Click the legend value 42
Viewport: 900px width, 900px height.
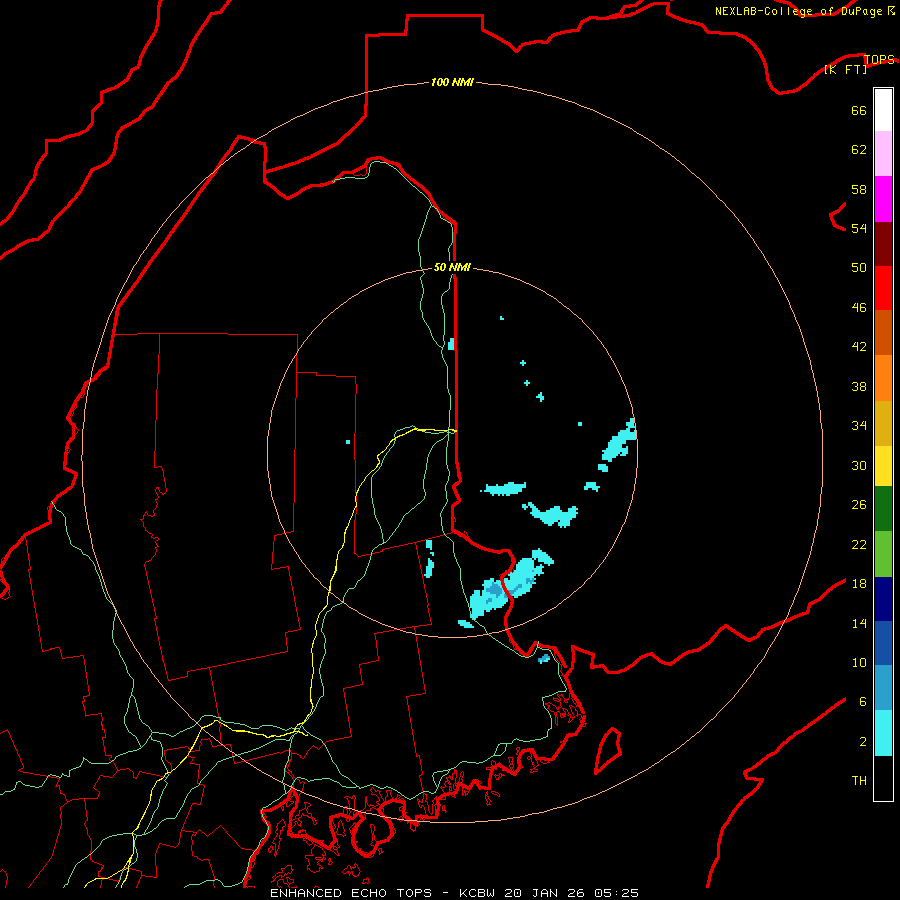tap(859, 347)
